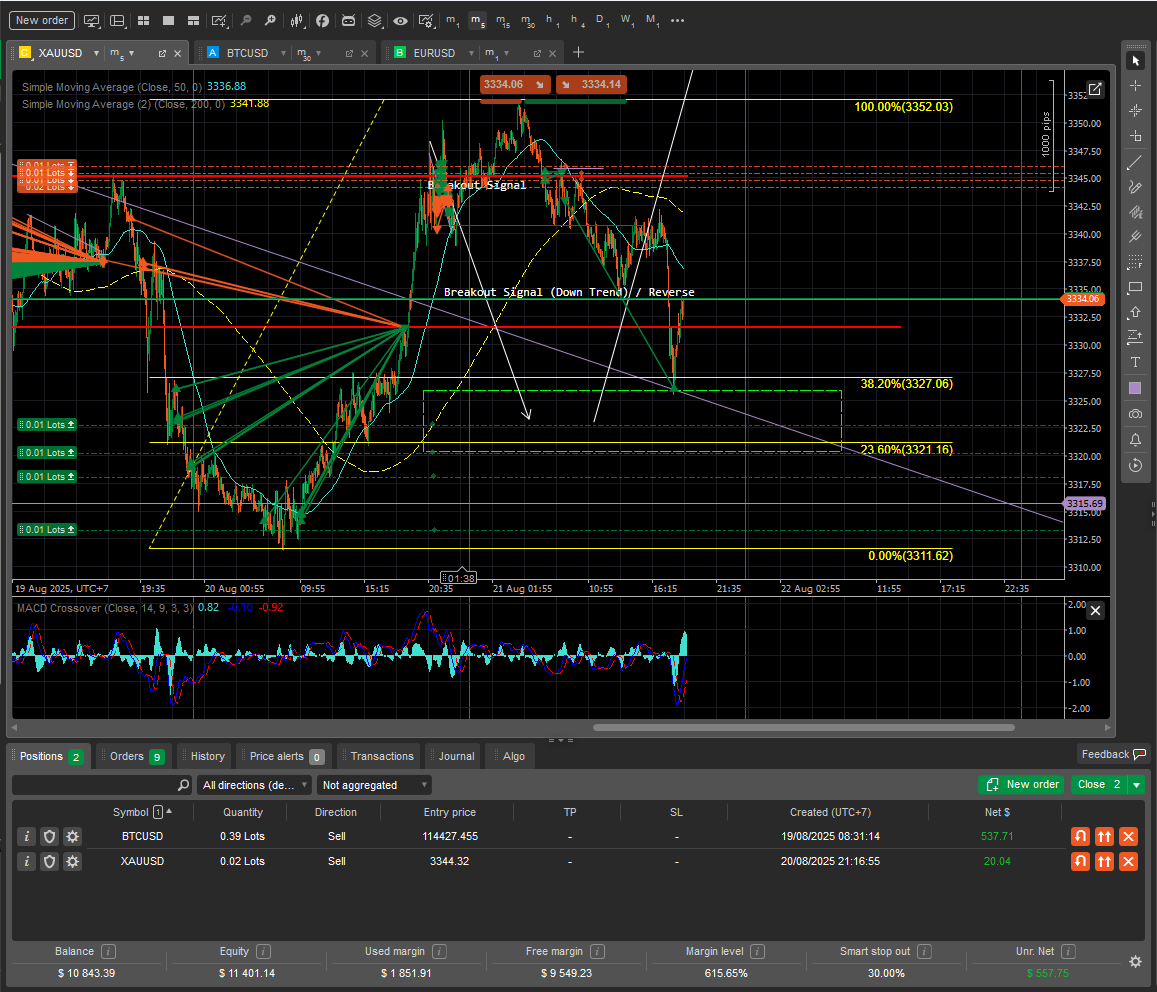Detach chart with pop-out icon near price axis

[x=1095, y=89]
